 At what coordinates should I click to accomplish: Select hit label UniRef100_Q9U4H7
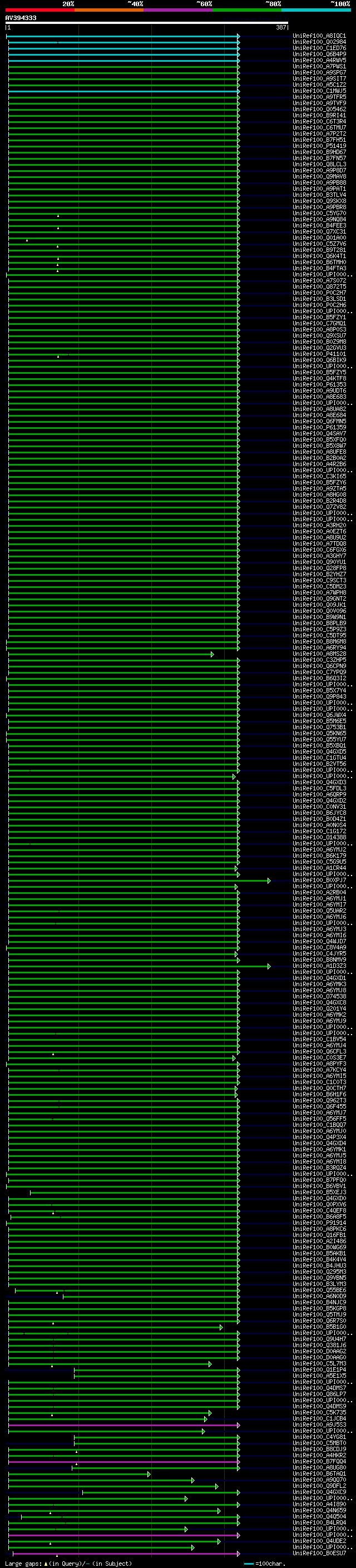[x=319, y=1339]
